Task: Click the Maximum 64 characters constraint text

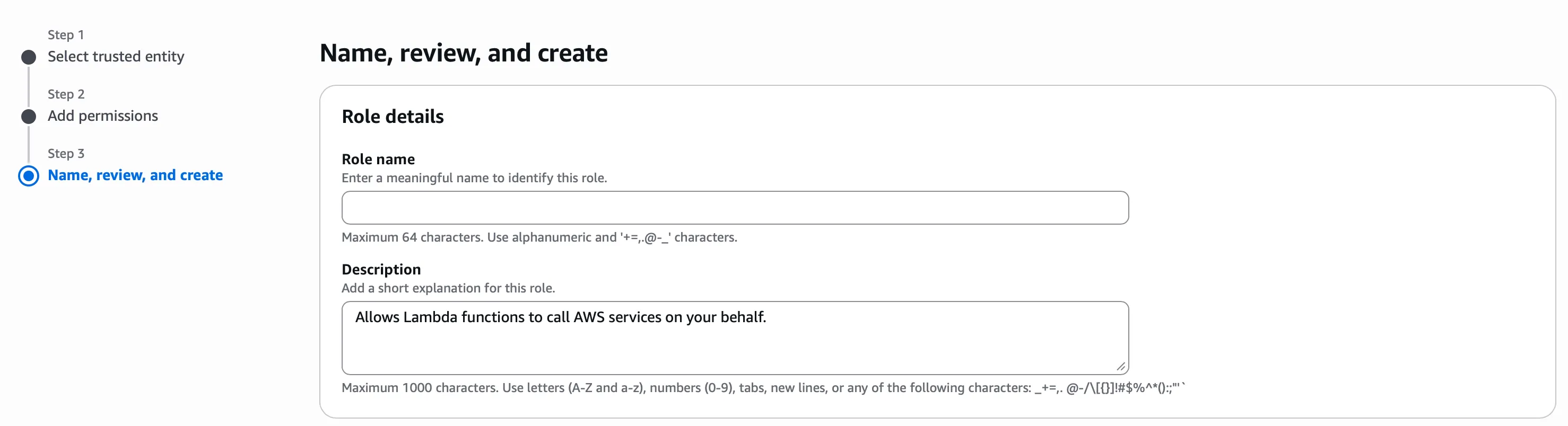Action: tap(539, 237)
